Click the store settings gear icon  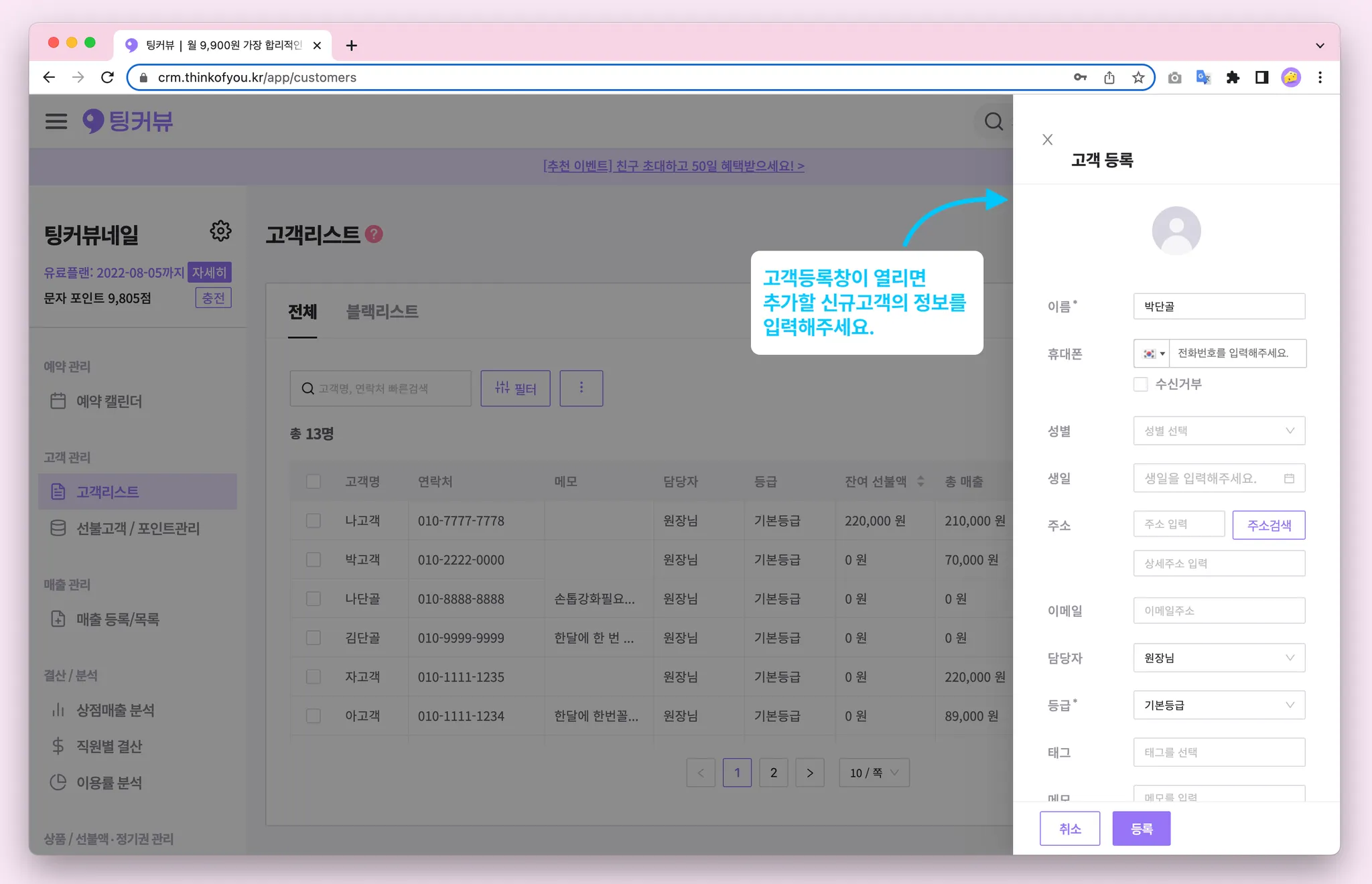(x=220, y=231)
